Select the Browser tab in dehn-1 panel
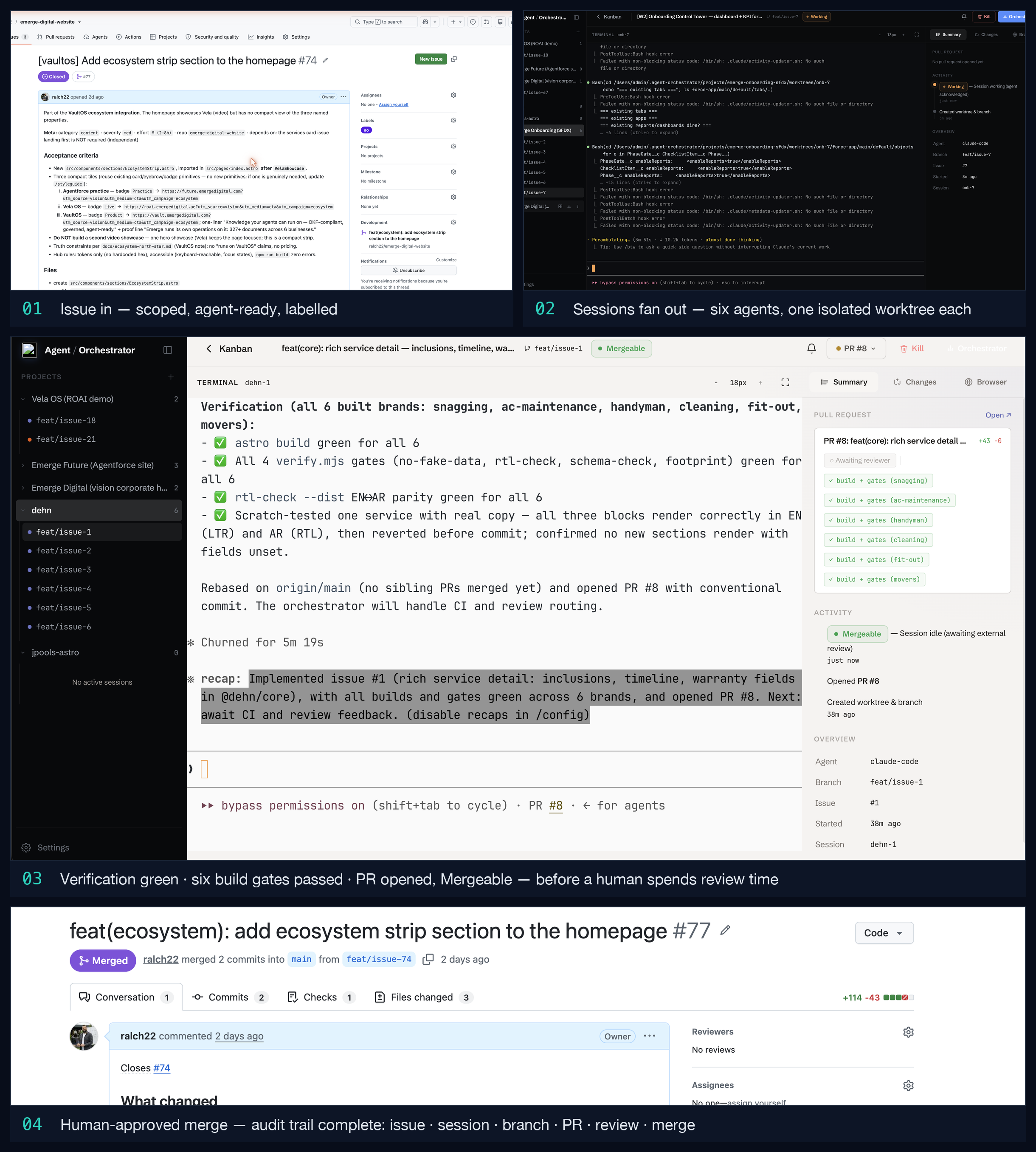 click(985, 382)
